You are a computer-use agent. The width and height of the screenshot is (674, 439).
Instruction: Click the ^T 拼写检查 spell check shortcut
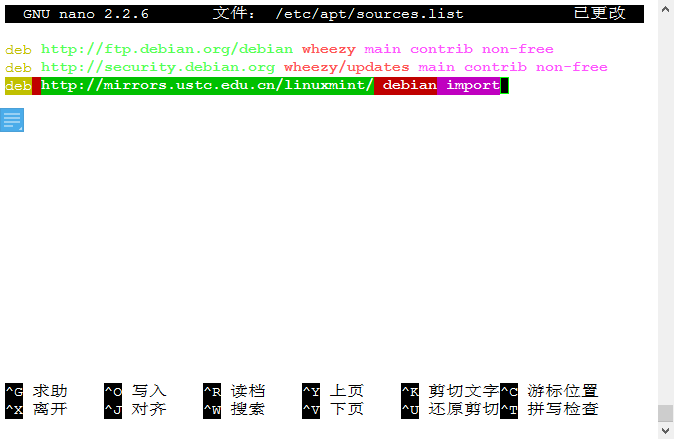549,409
